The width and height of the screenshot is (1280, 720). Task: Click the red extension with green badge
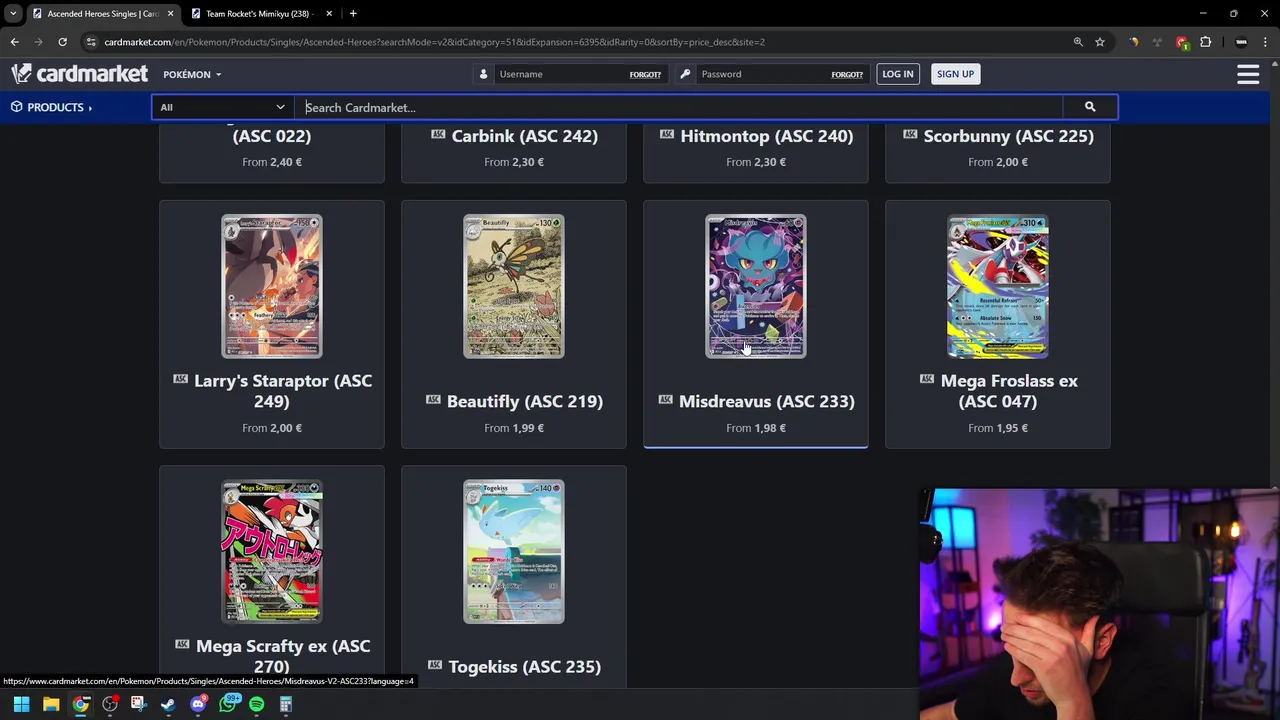coord(1182,42)
